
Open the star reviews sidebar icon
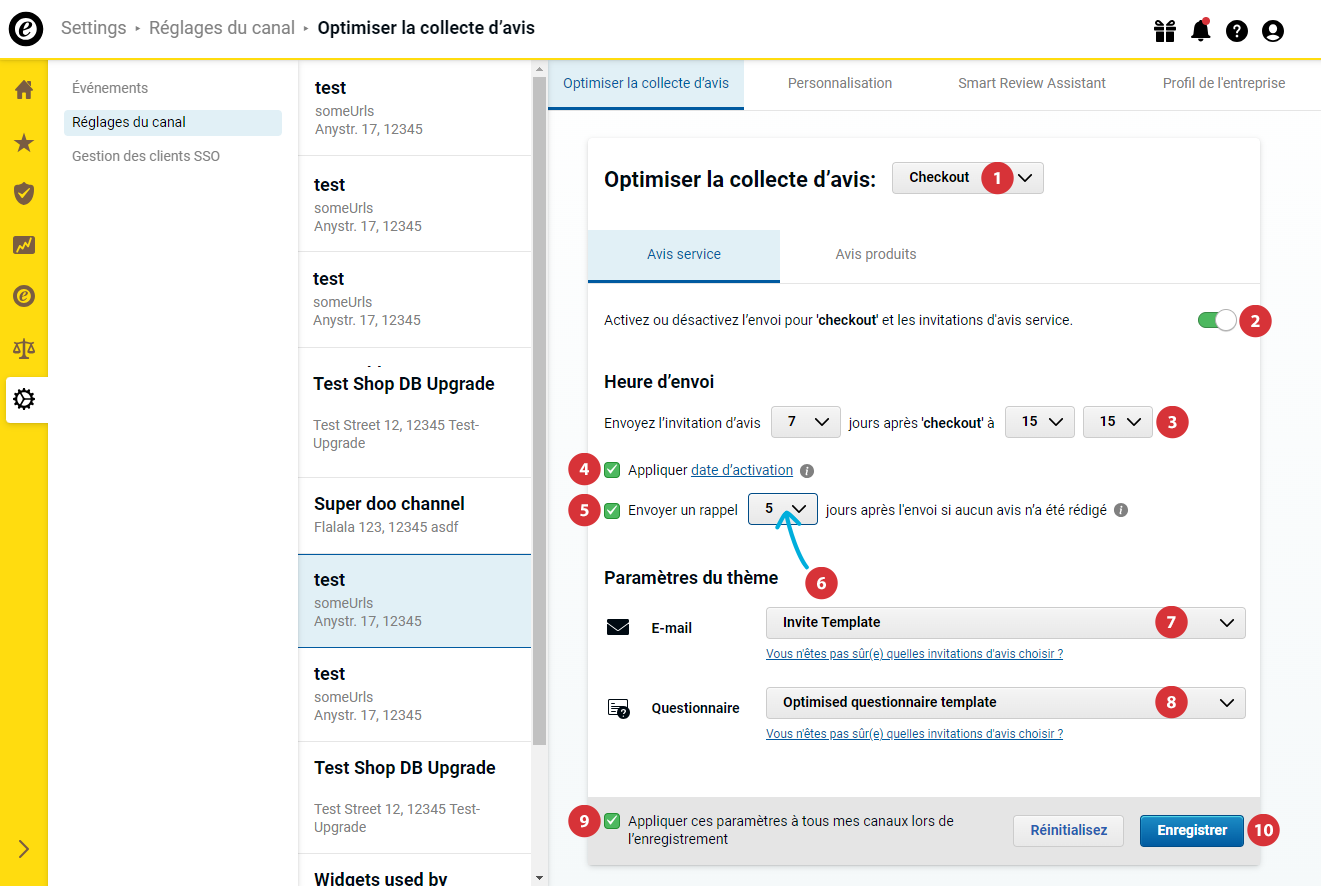(24, 143)
